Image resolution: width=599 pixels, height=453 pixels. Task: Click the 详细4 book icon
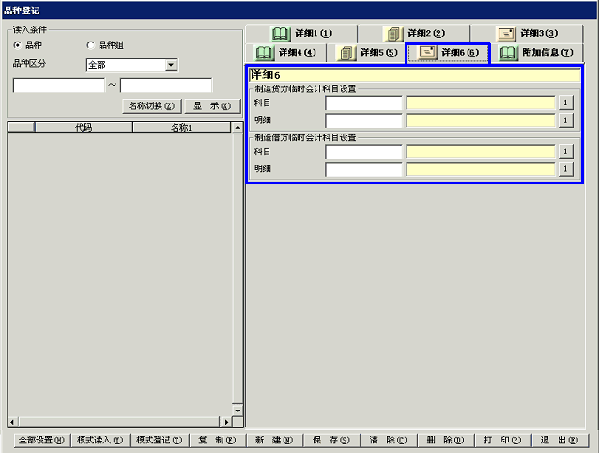tap(264, 52)
